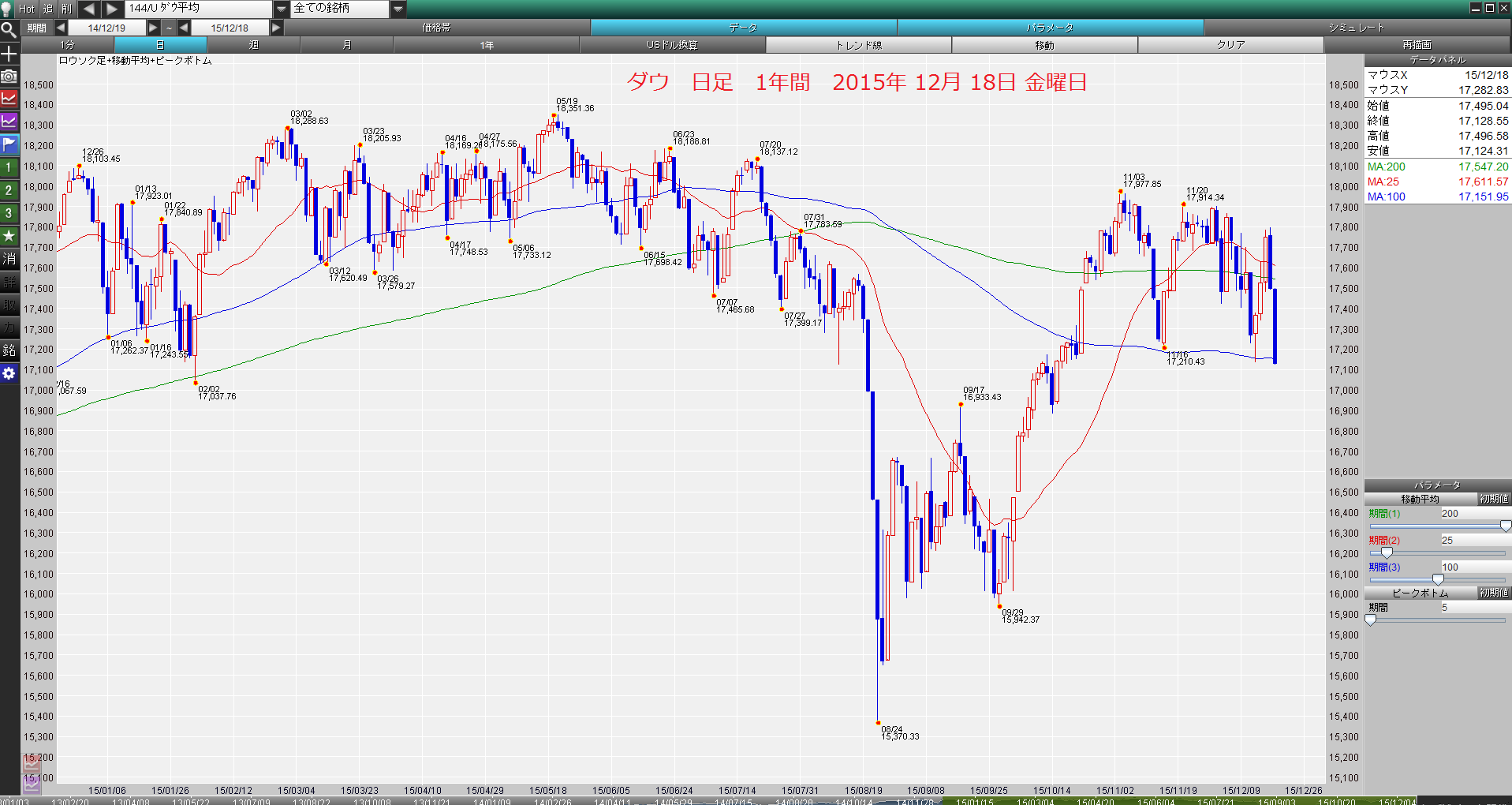
Task: Click the 取 sidebar icon
Action: coord(9,305)
